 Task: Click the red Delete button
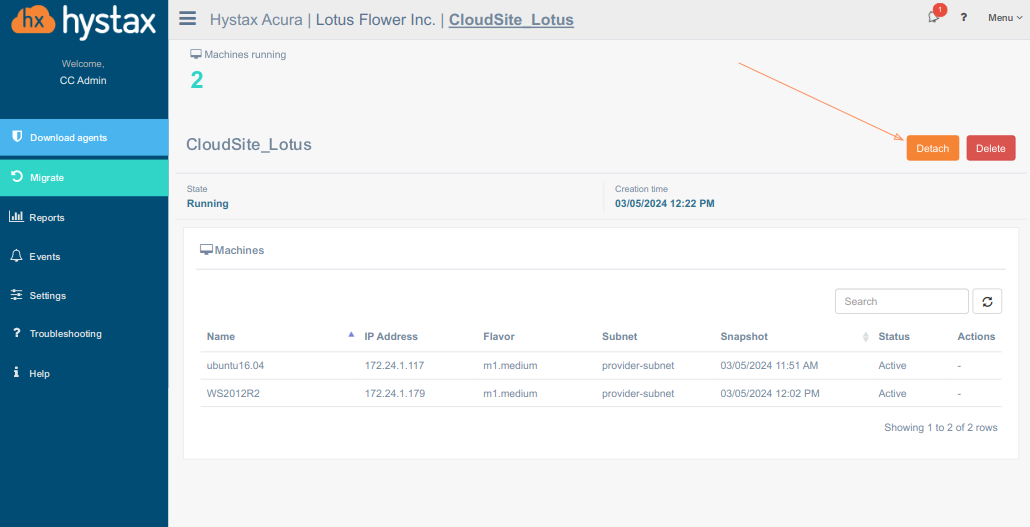990,148
